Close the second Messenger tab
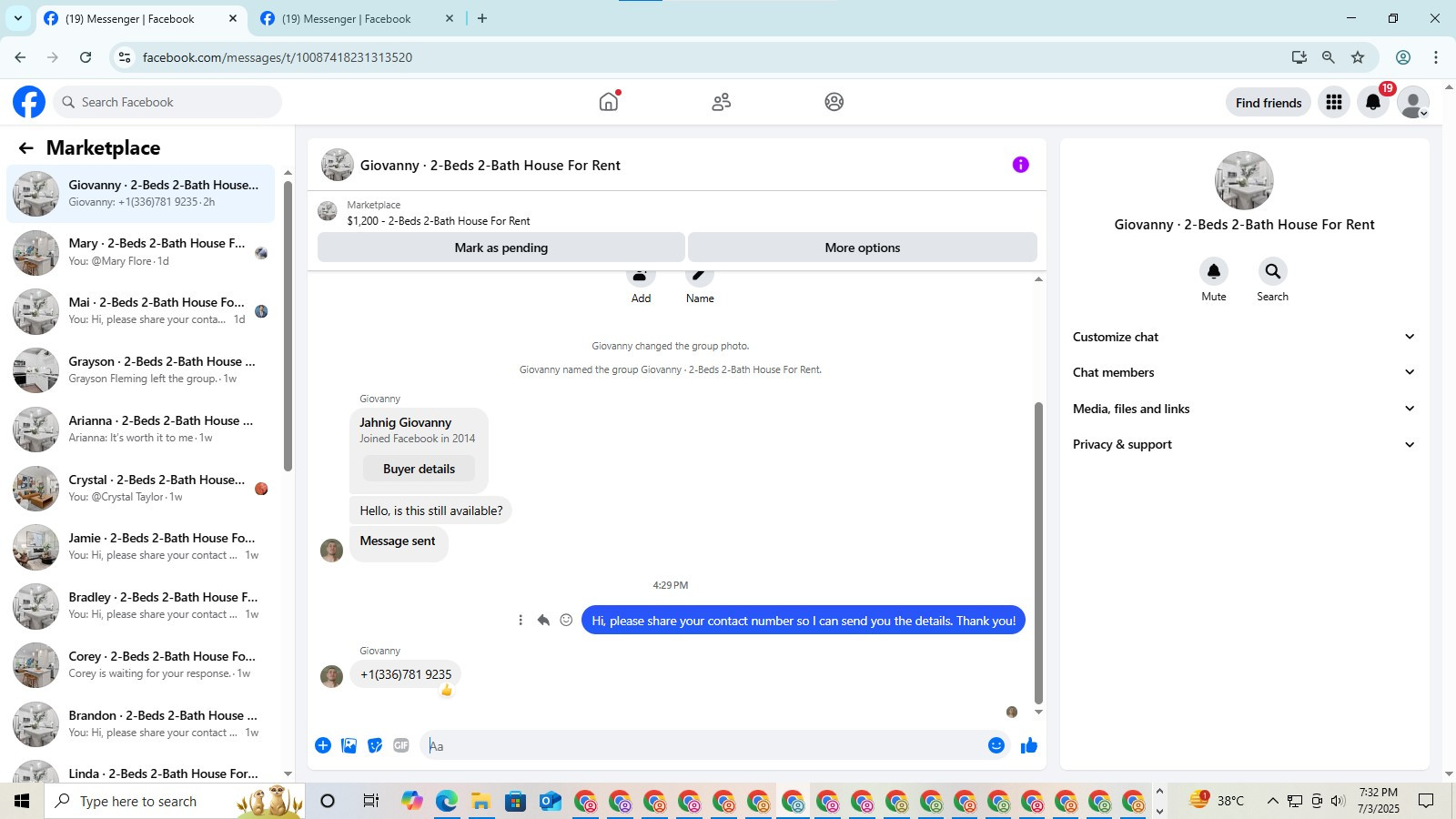This screenshot has height=819, width=1456. tap(449, 18)
